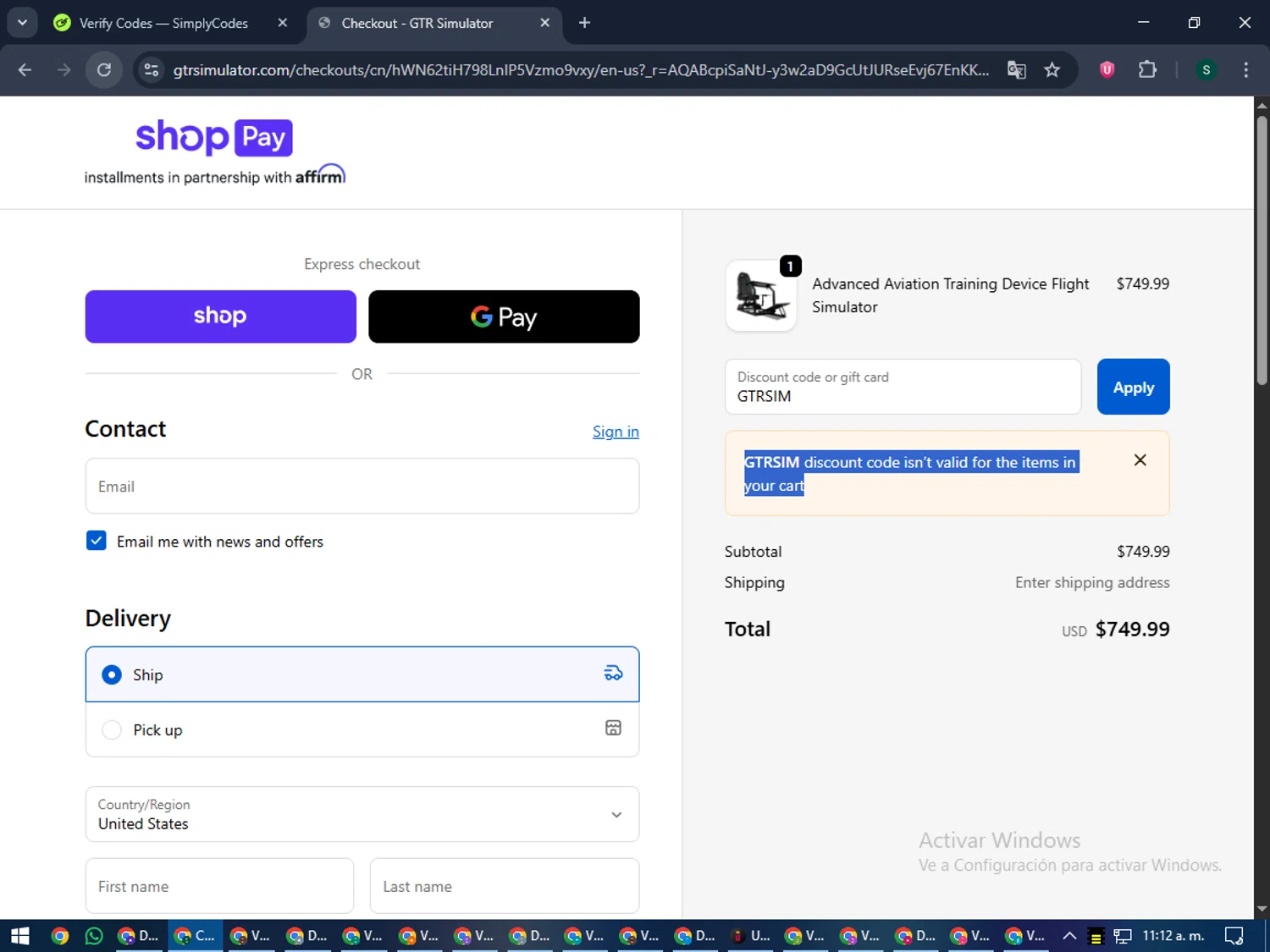1270x952 pixels.
Task: Open the tab search dropdown arrow
Action: point(23,23)
